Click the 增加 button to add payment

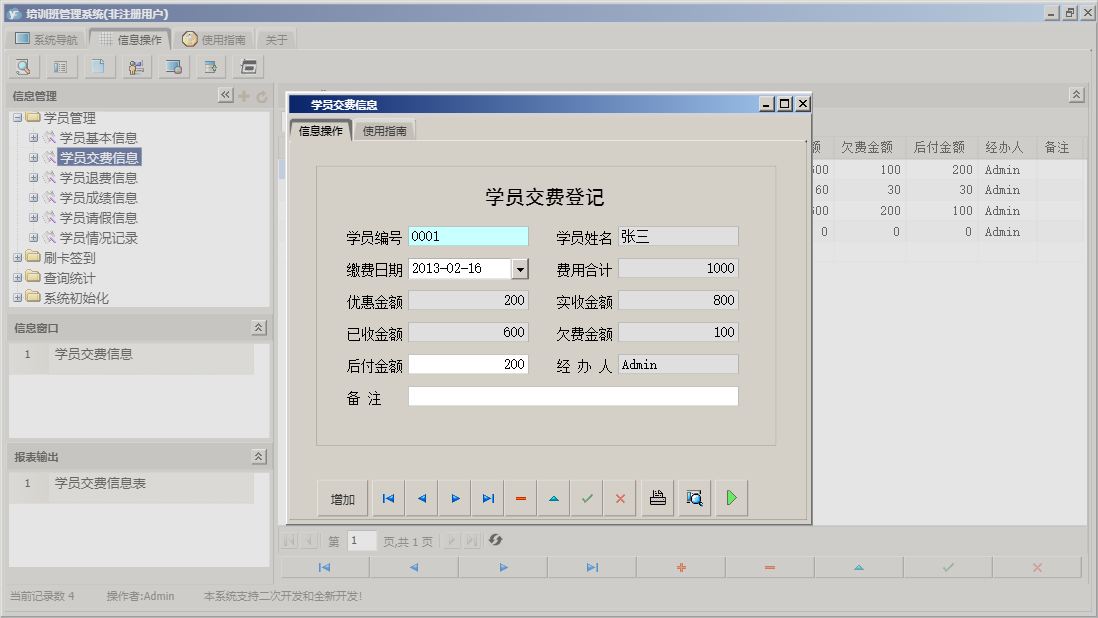click(343, 497)
